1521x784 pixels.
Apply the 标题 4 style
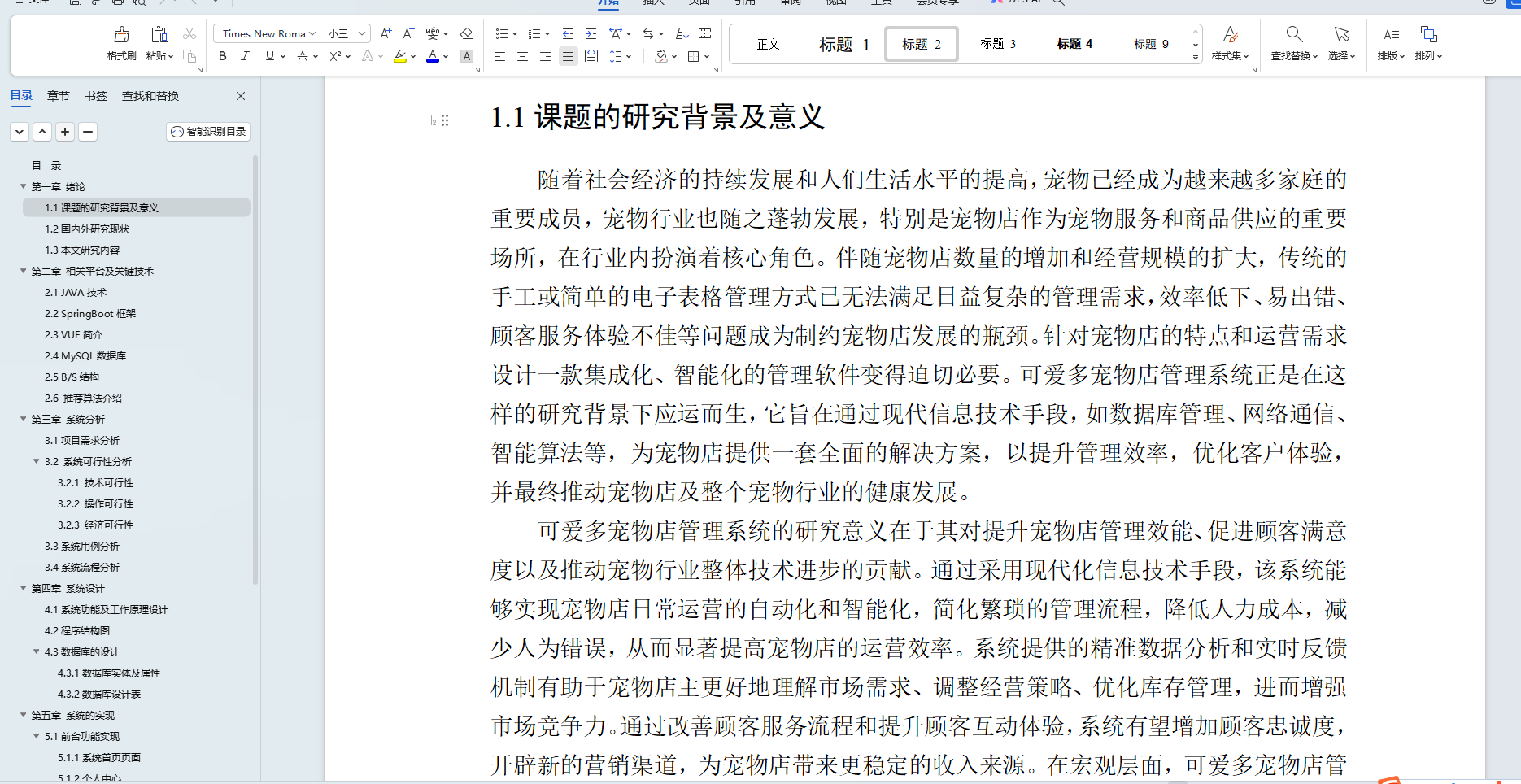tap(1074, 44)
